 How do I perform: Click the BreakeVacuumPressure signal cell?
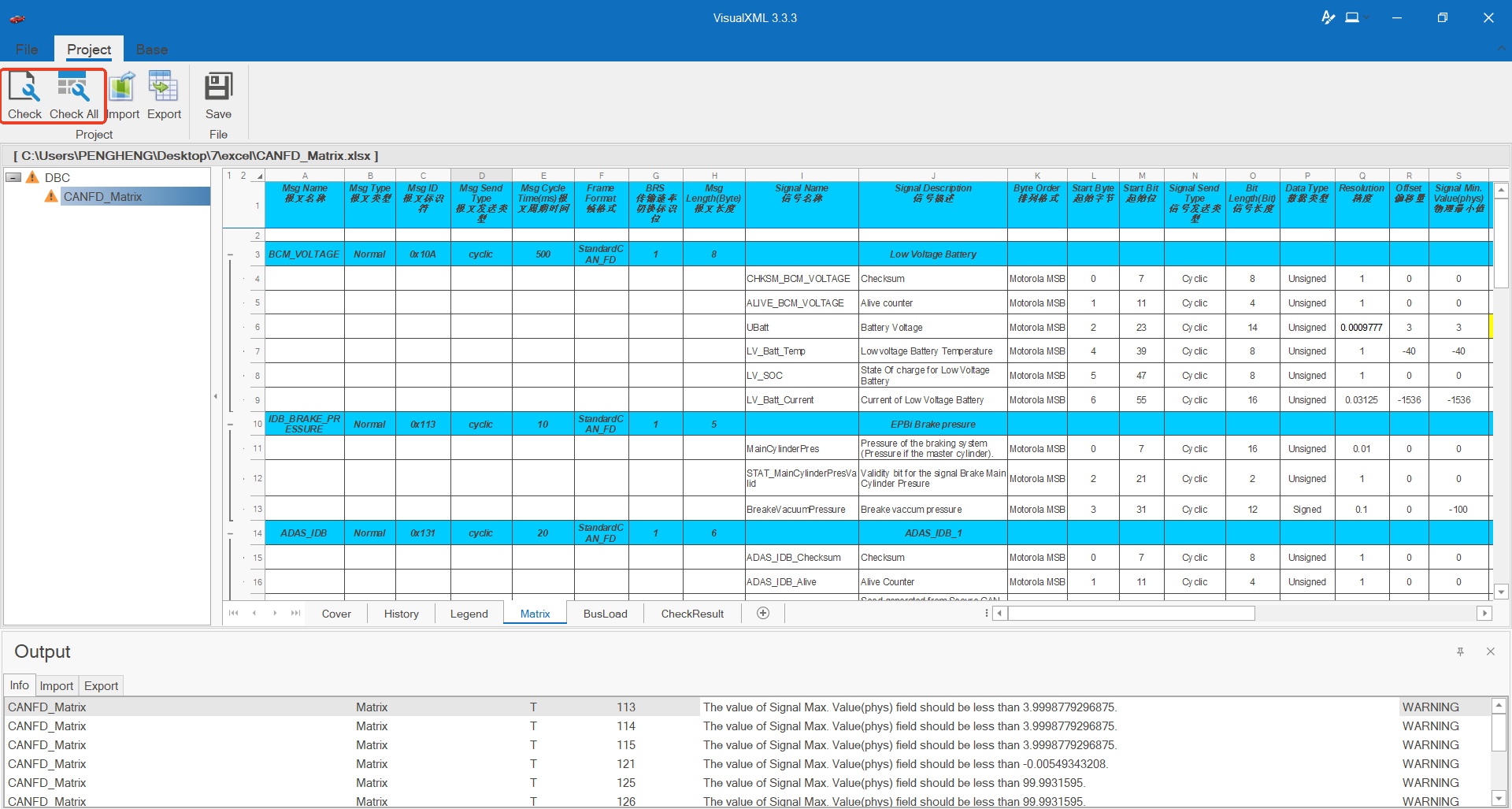coord(802,510)
